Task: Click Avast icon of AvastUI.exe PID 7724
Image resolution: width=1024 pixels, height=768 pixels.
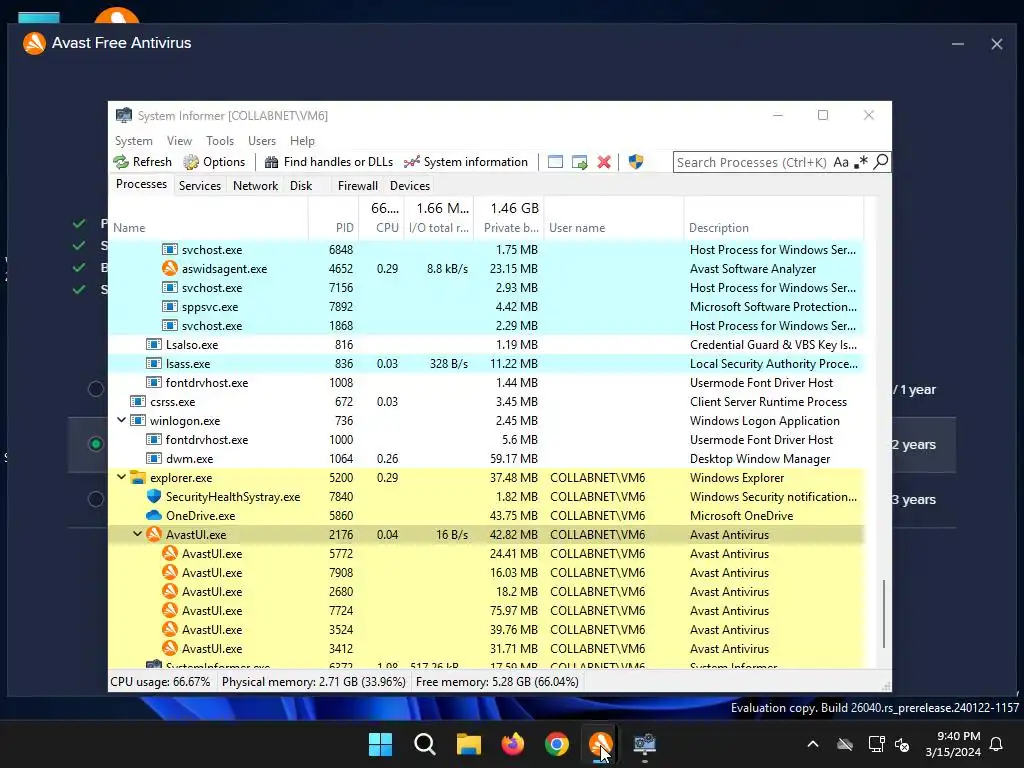Action: 170,610
